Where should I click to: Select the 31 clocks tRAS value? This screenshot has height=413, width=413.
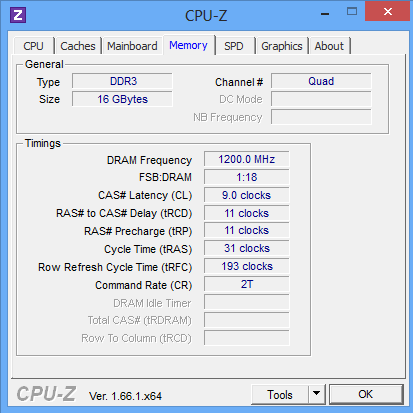click(247, 248)
